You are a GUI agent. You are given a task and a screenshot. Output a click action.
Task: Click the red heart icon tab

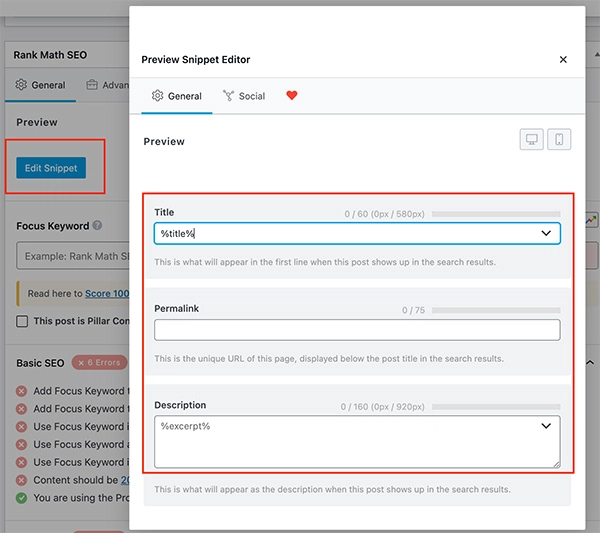292,96
